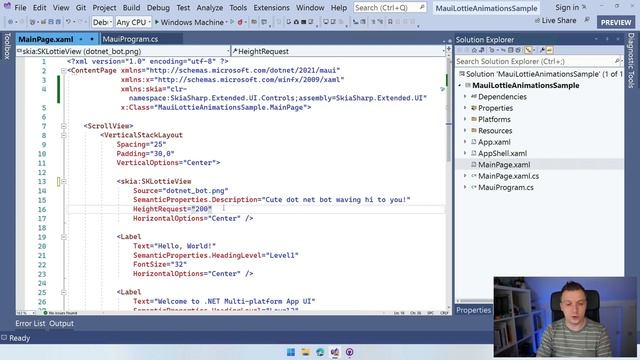Open the Output tab
640x360 pixels.
62,323
